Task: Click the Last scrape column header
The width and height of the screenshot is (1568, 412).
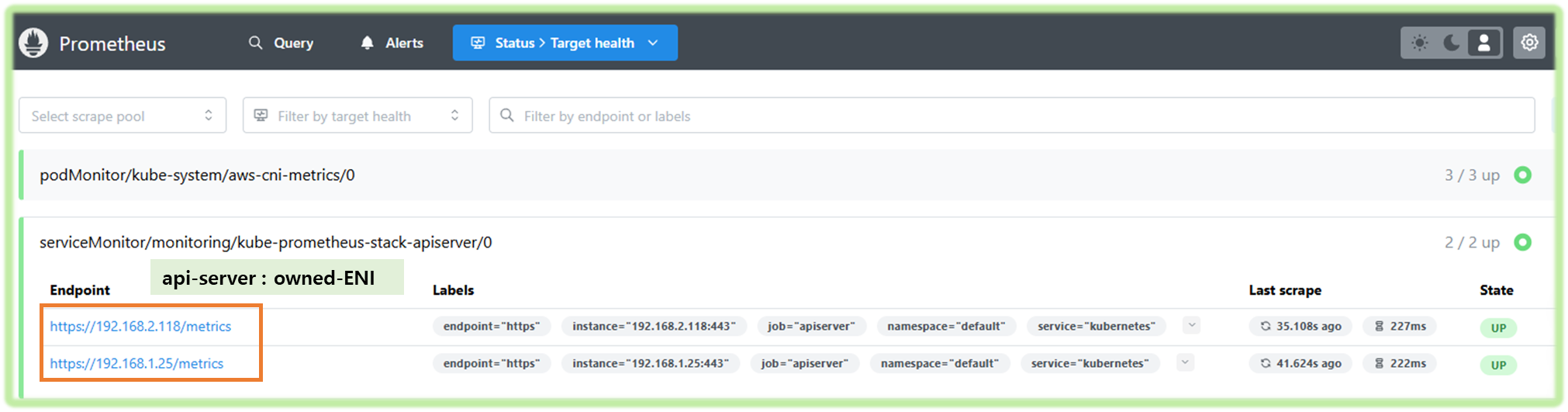Action: [1285, 289]
